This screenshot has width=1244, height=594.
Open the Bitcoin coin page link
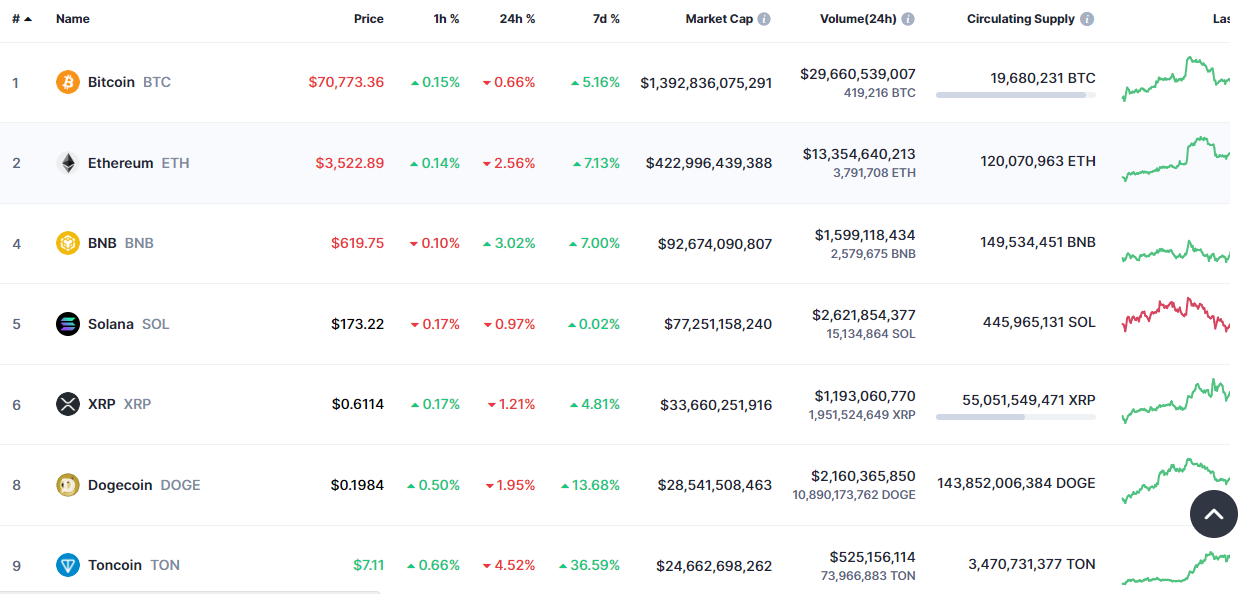111,82
